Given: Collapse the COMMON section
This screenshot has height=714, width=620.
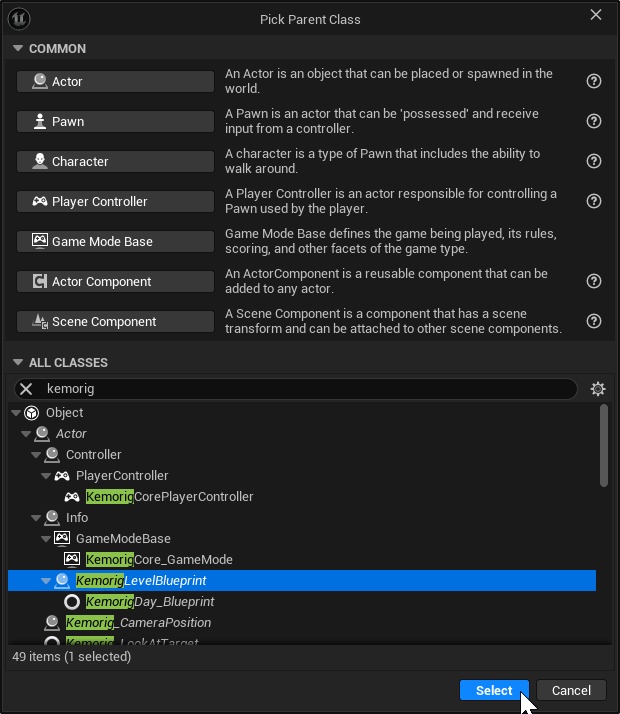Looking at the screenshot, I should 17,49.
